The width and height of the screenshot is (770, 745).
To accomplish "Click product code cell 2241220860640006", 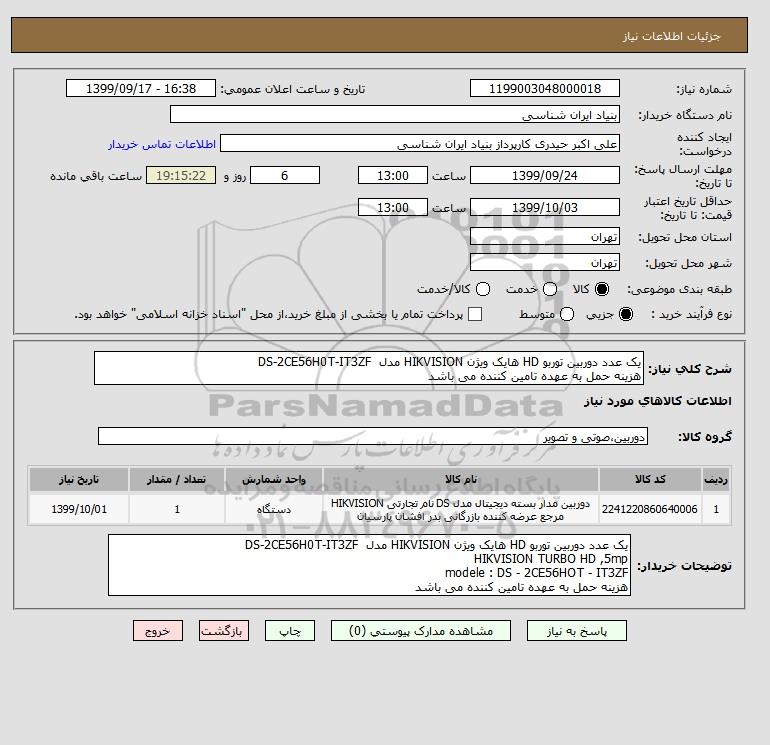I will (650, 509).
